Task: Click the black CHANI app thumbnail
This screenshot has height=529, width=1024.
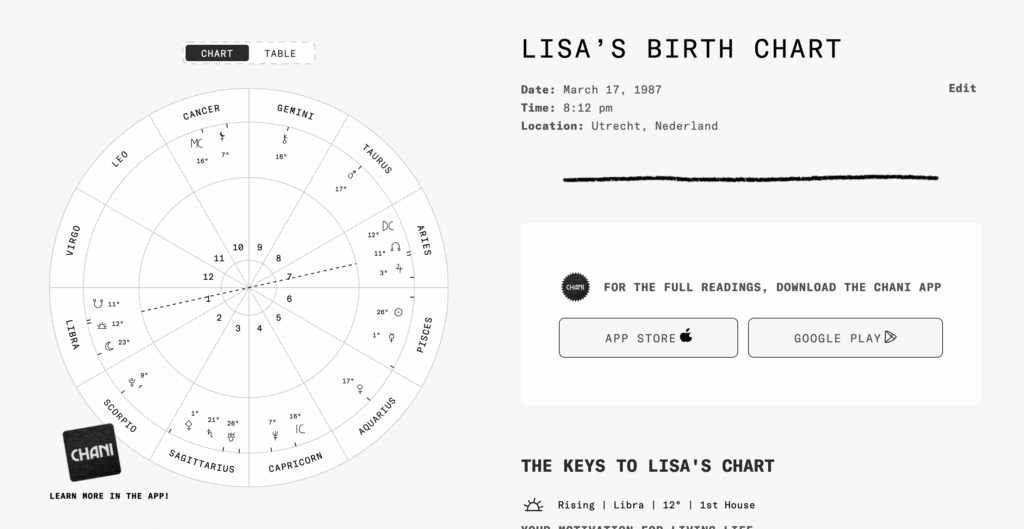Action: click(92, 455)
